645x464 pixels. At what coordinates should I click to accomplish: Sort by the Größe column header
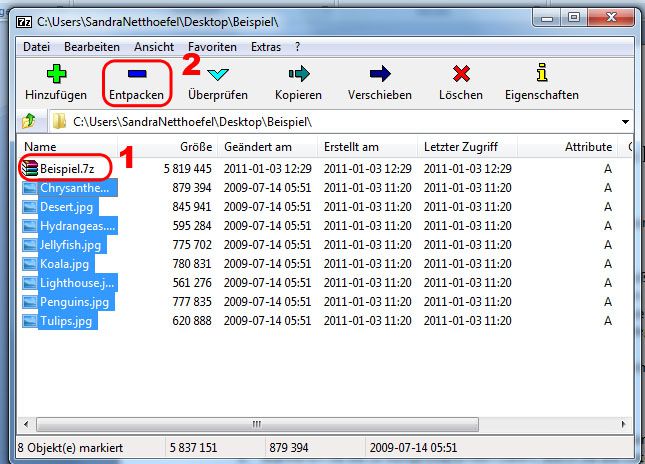coord(168,147)
